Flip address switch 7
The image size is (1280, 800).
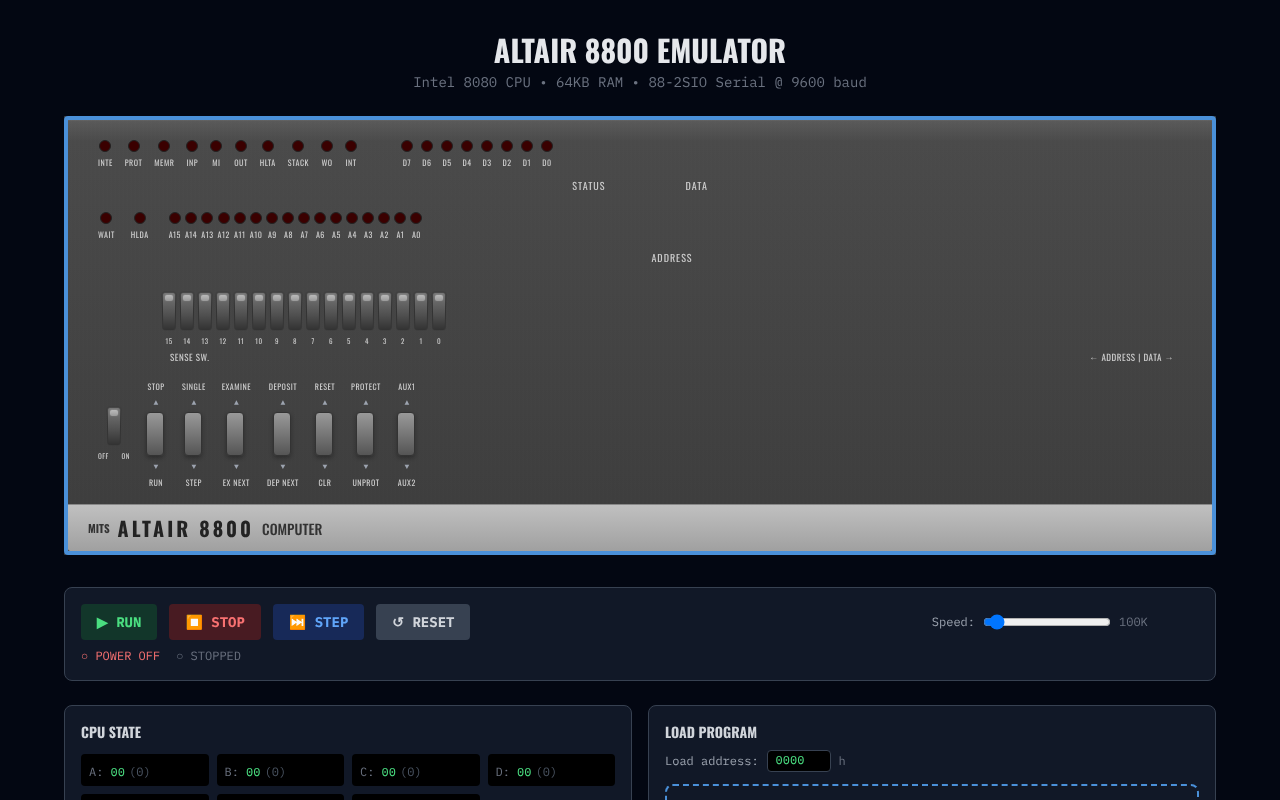[313, 311]
